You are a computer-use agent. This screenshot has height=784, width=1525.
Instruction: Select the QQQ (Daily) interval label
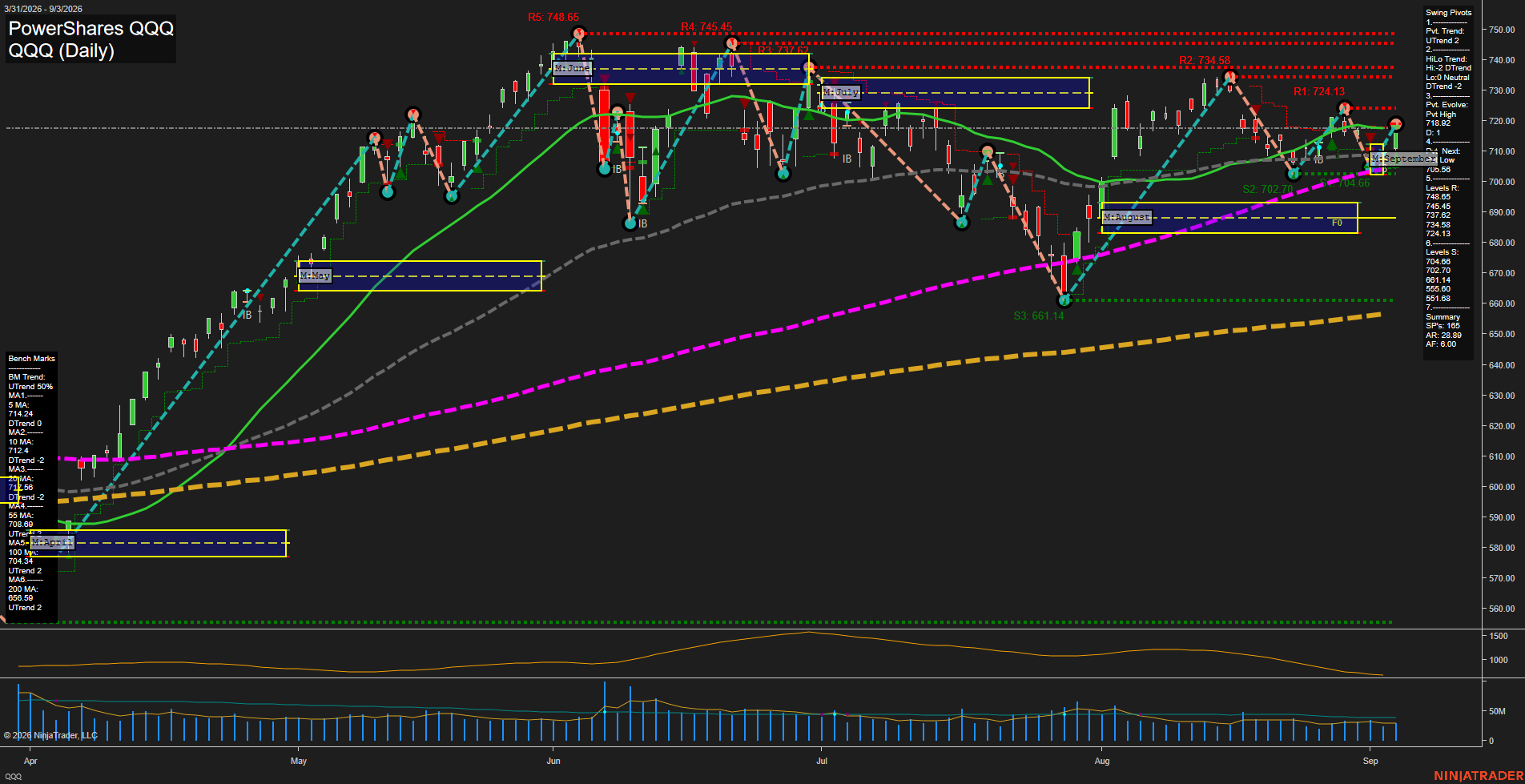pos(62,50)
